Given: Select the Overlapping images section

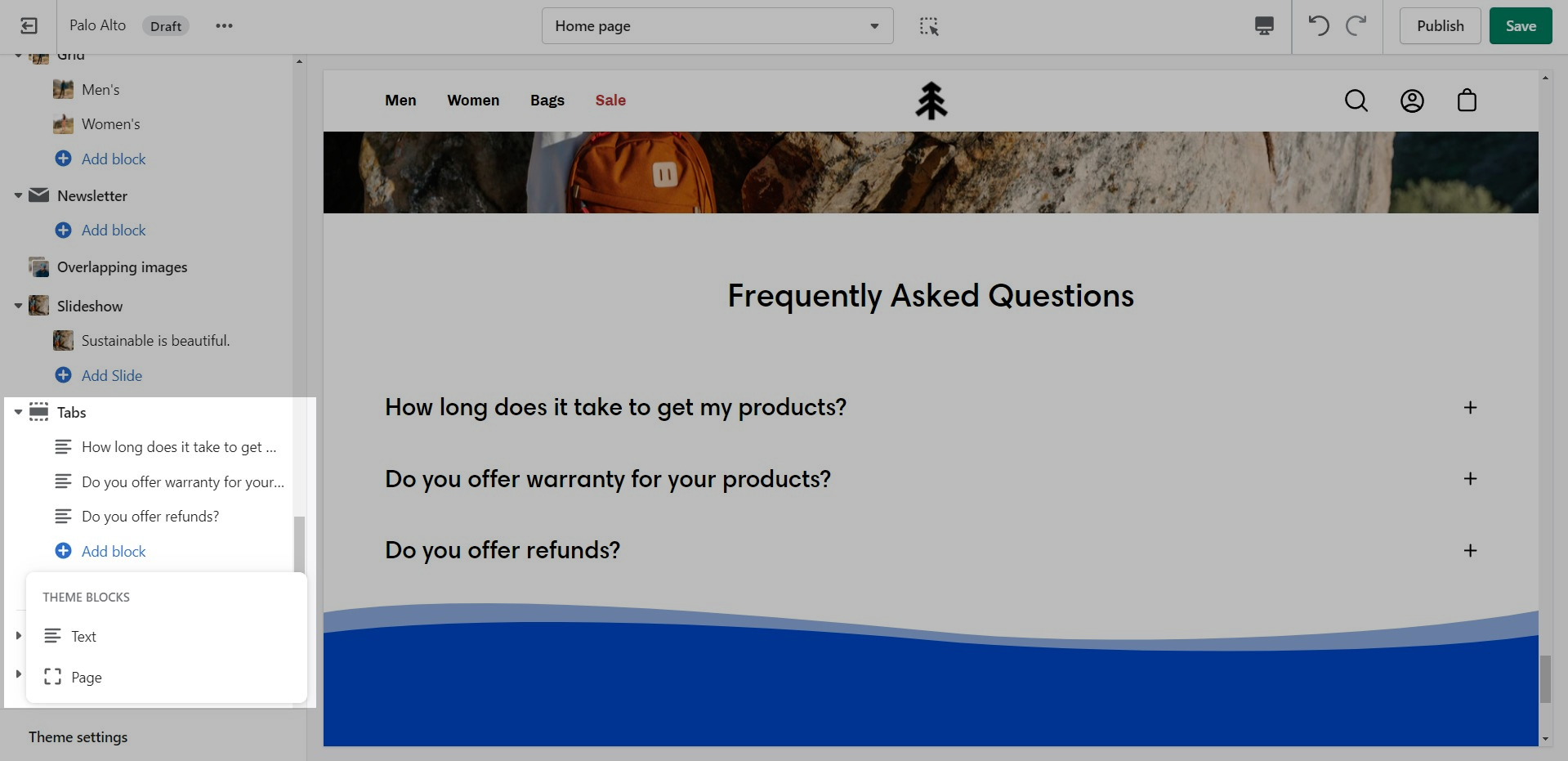Looking at the screenshot, I should point(122,267).
